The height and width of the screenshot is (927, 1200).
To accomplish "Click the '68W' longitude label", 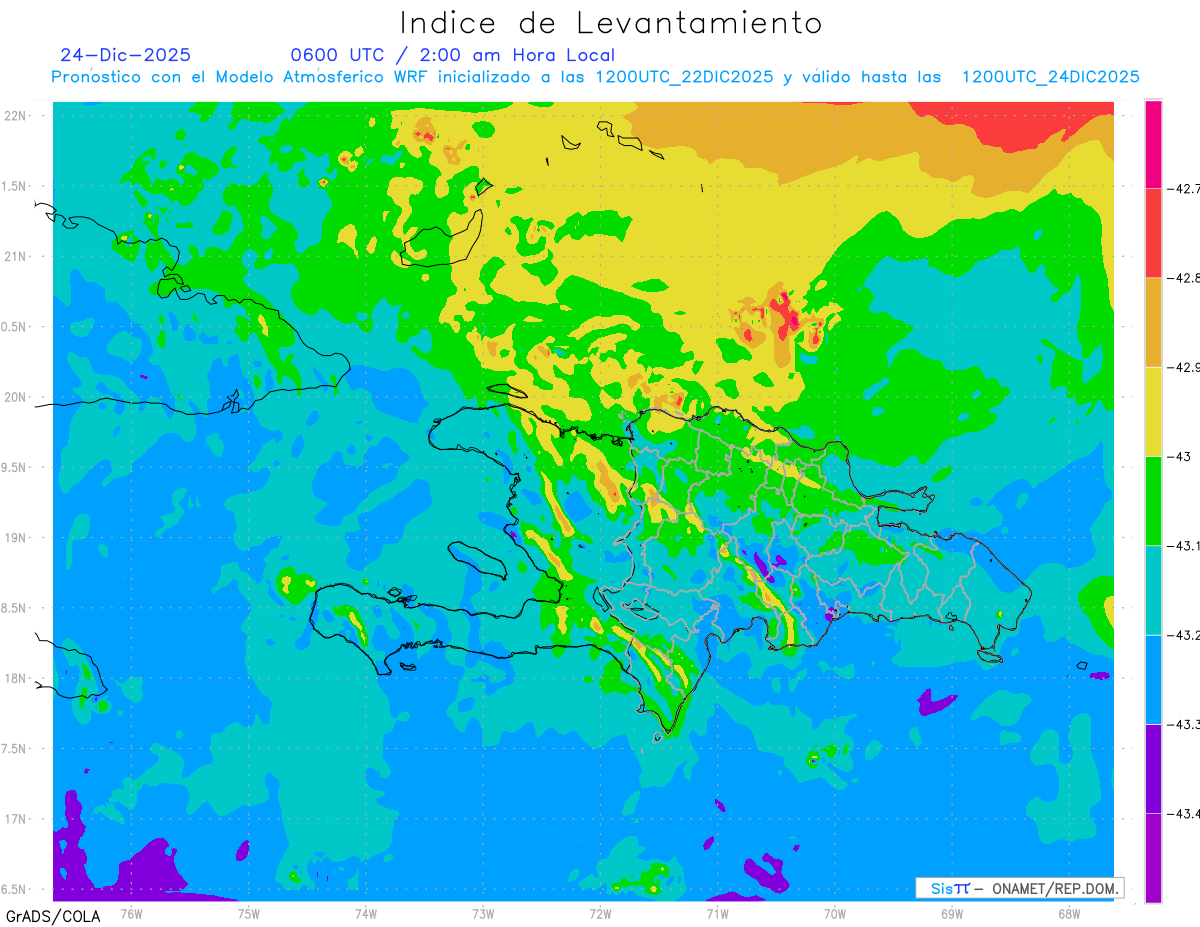I will point(1069,913).
